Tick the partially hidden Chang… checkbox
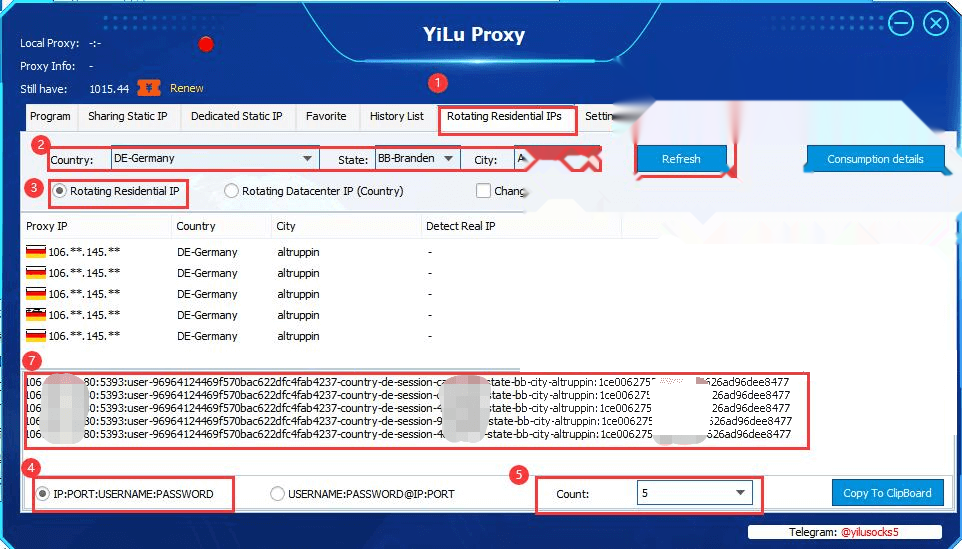This screenshot has height=549, width=962. (483, 191)
